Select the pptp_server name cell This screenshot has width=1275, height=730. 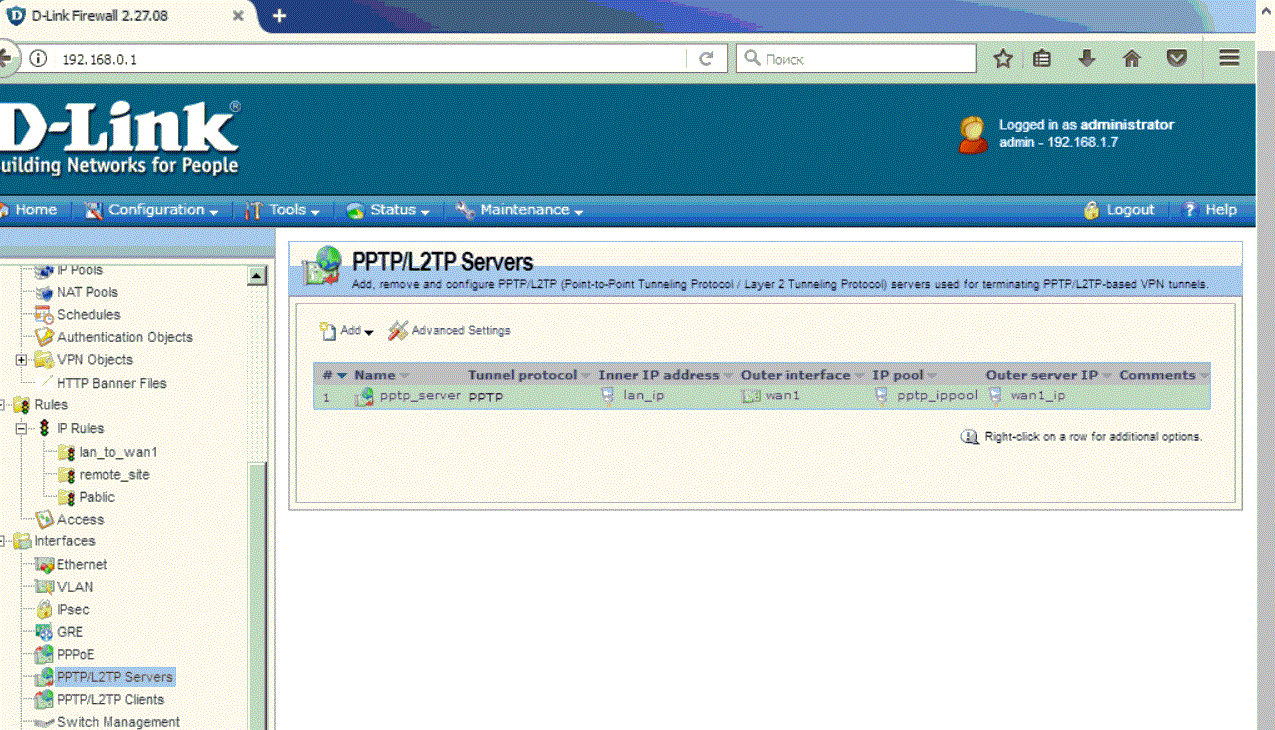pyautogui.click(x=420, y=396)
